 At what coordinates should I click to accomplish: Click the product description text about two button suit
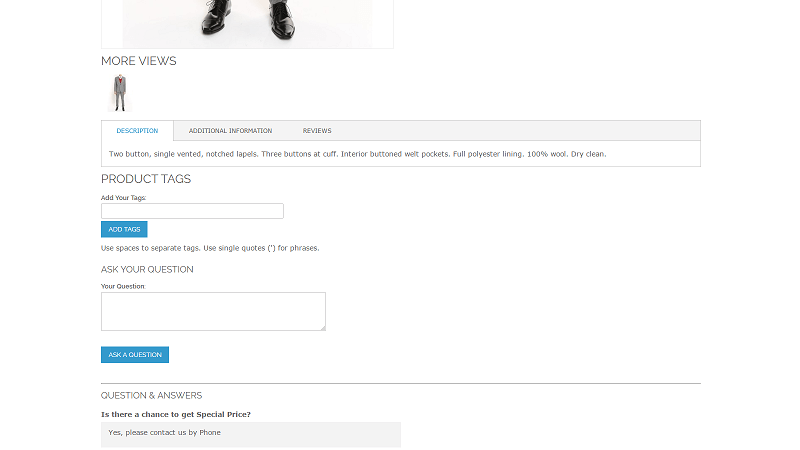coord(358,154)
